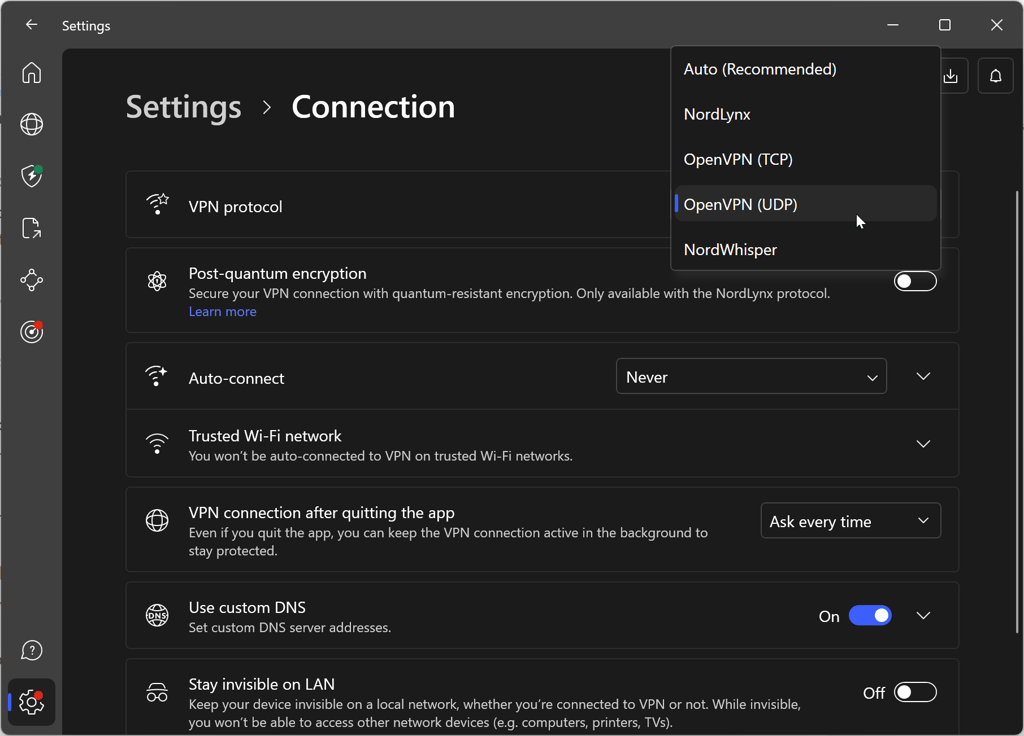The image size is (1024, 736).
Task: Open the Learn more link
Action: 222,312
